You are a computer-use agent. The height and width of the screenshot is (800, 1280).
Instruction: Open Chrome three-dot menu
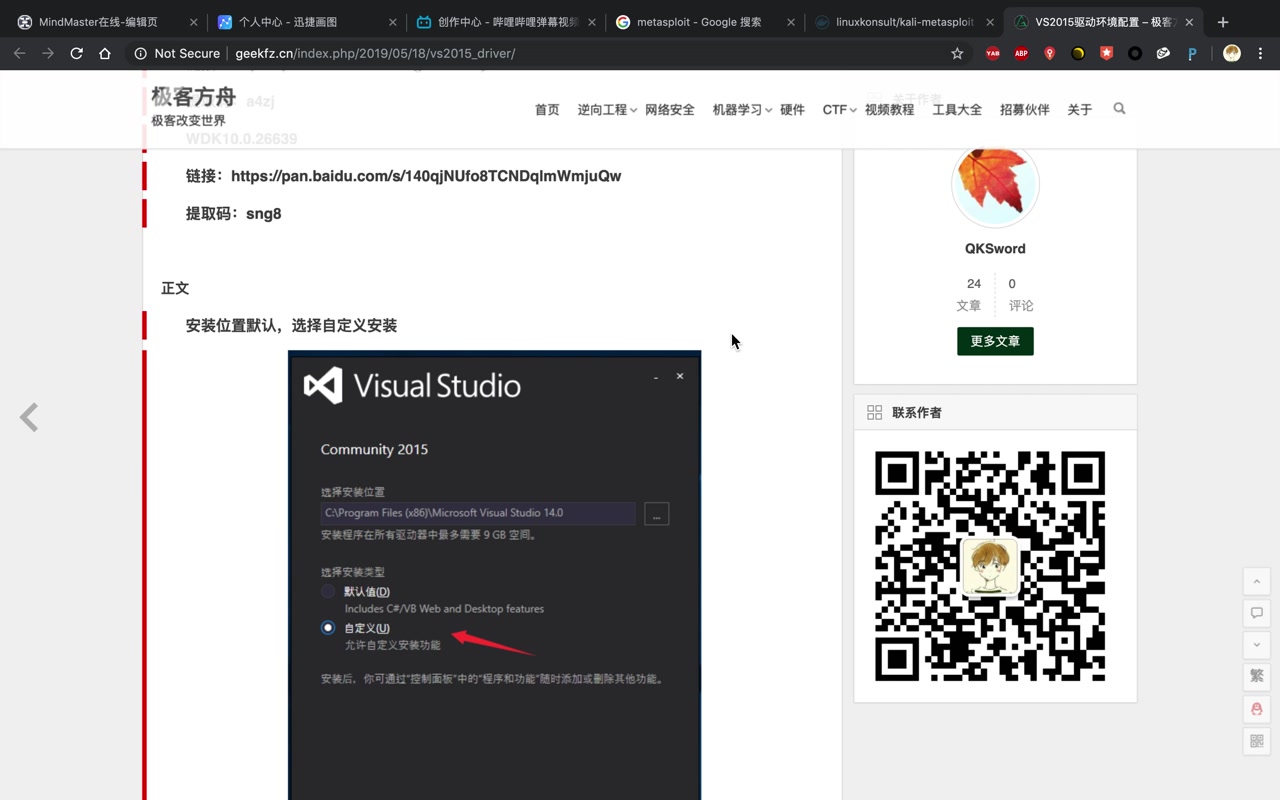point(1260,54)
